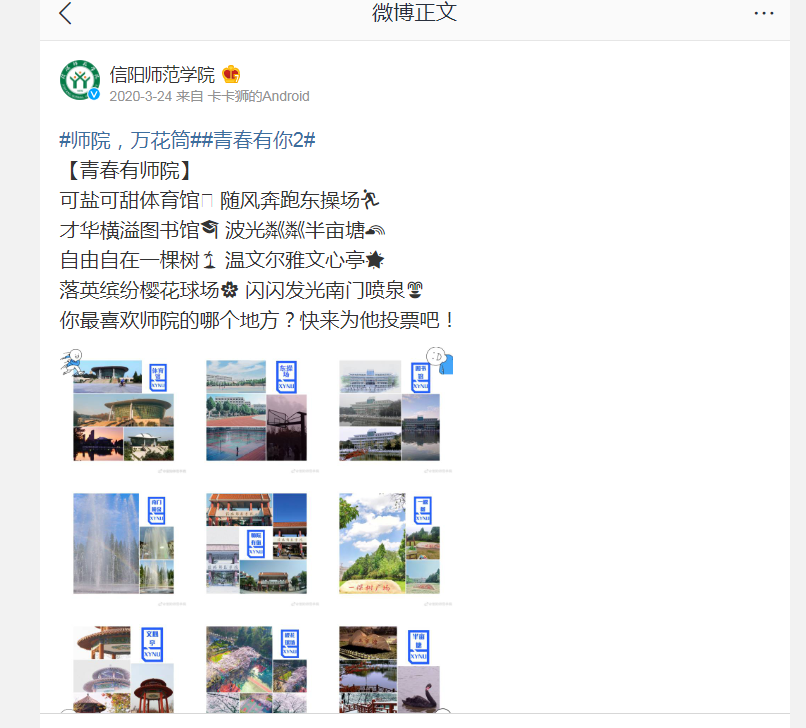
Task: View the 文心亭 pavilion photo collage
Action: (123, 668)
